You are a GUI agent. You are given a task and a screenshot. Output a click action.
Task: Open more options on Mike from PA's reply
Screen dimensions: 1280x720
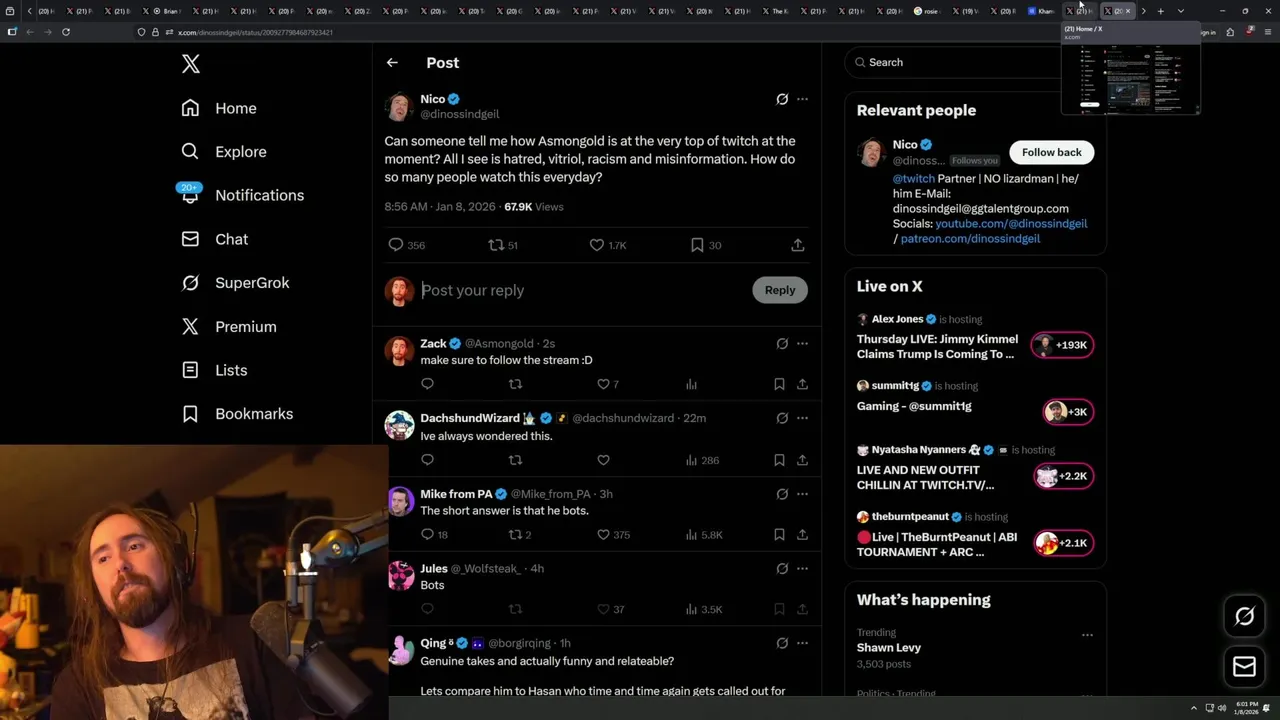point(802,494)
